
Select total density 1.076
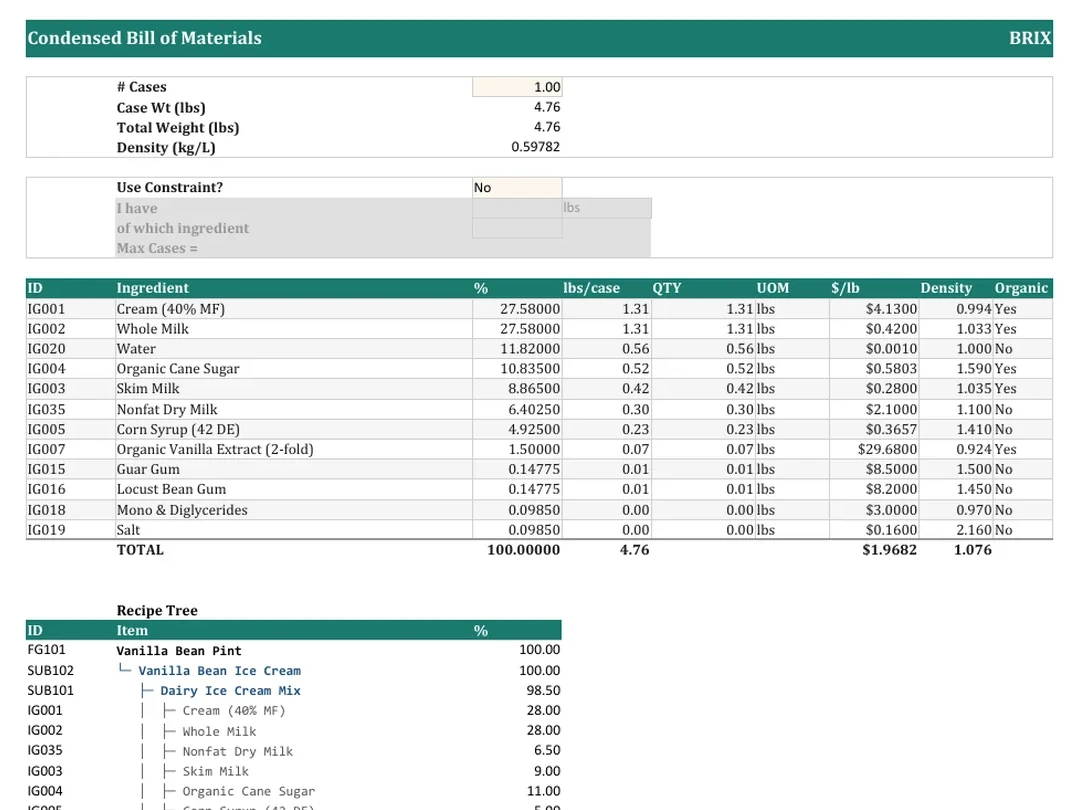(973, 550)
